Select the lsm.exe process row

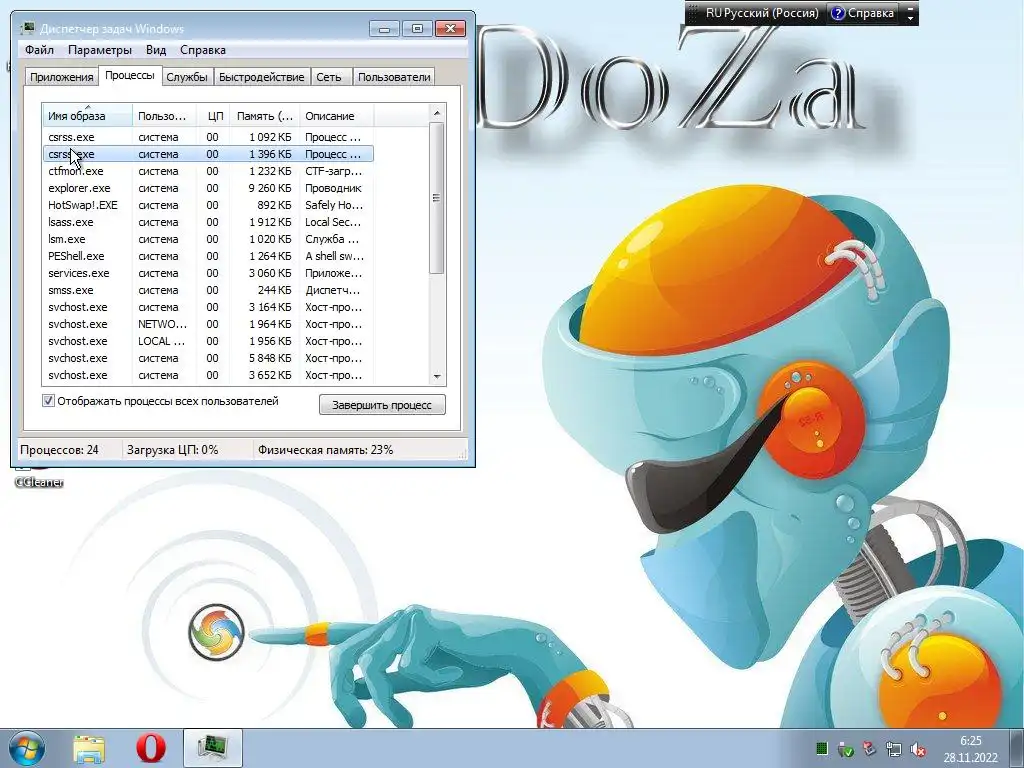(x=208, y=239)
